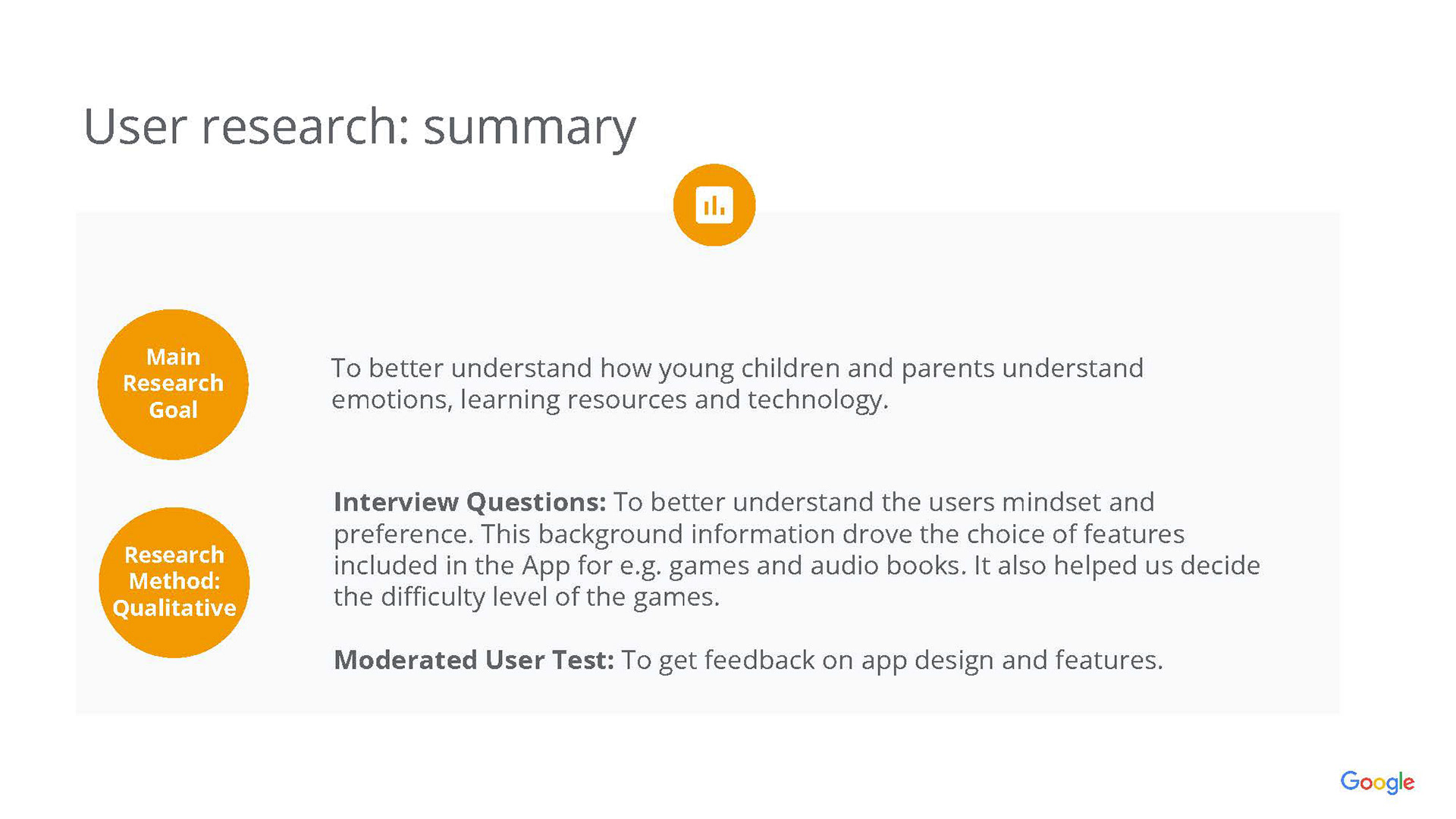Select the Research Method: Qualitative circle
This screenshot has width=1456, height=819.
(x=174, y=582)
